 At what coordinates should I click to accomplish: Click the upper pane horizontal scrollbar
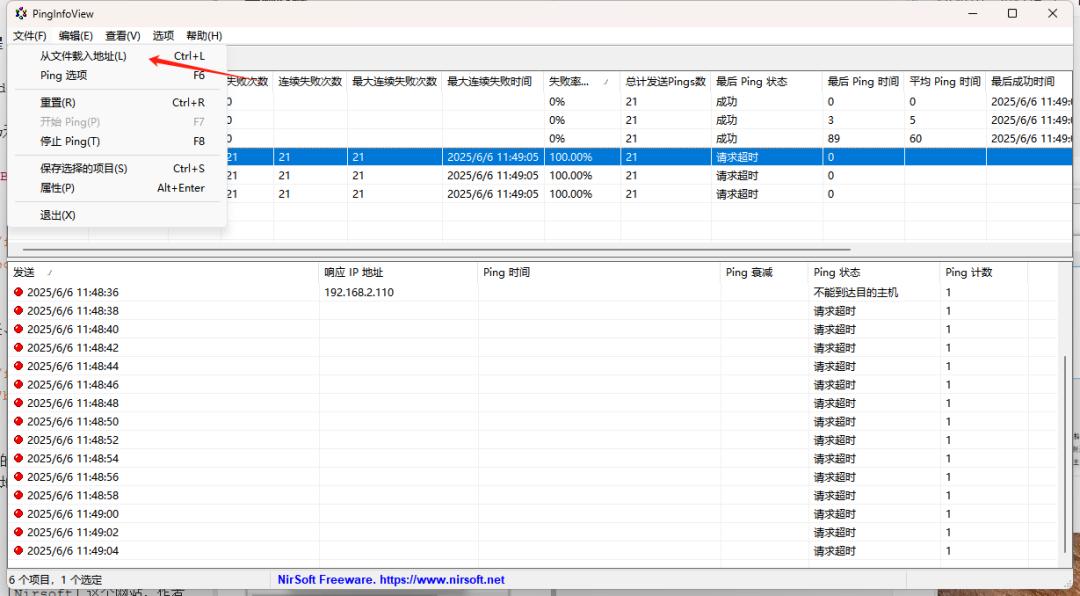click(x=437, y=250)
